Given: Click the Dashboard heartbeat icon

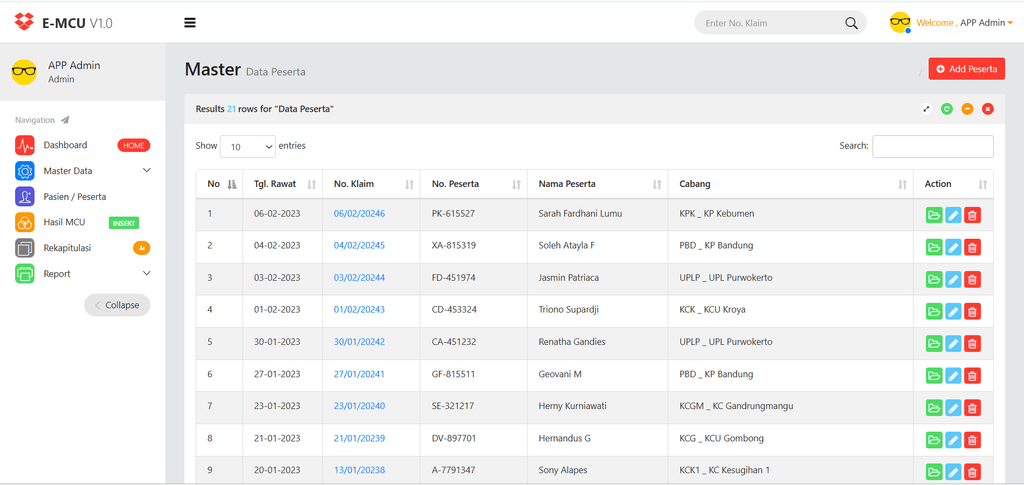Looking at the screenshot, I should coord(25,145).
